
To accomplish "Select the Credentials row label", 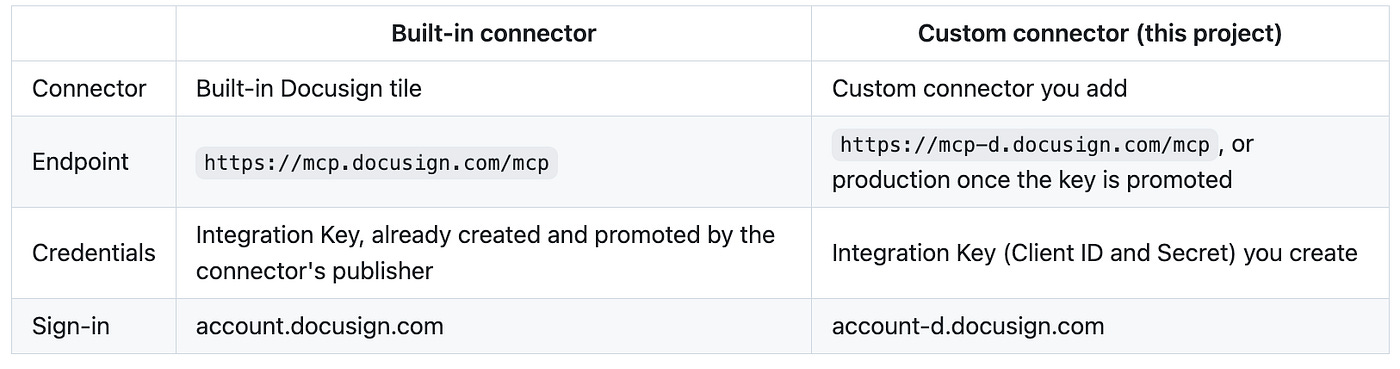I will [94, 252].
